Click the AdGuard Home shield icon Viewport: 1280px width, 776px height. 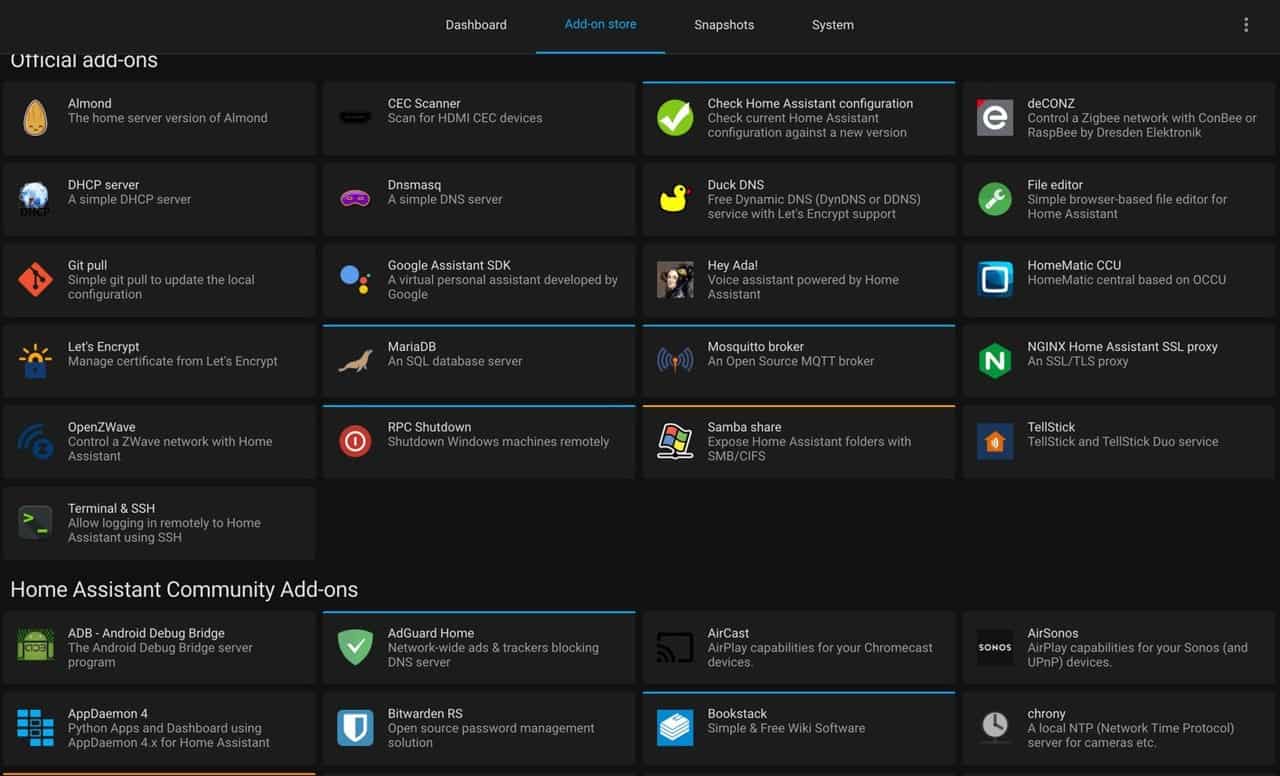(355, 647)
